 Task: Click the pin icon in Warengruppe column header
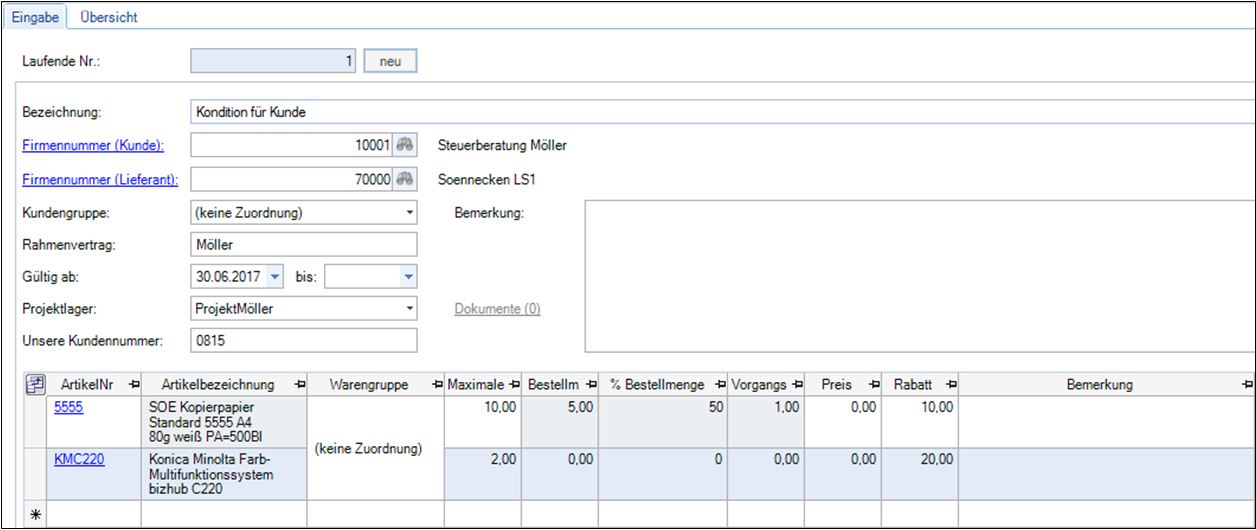[x=436, y=385]
